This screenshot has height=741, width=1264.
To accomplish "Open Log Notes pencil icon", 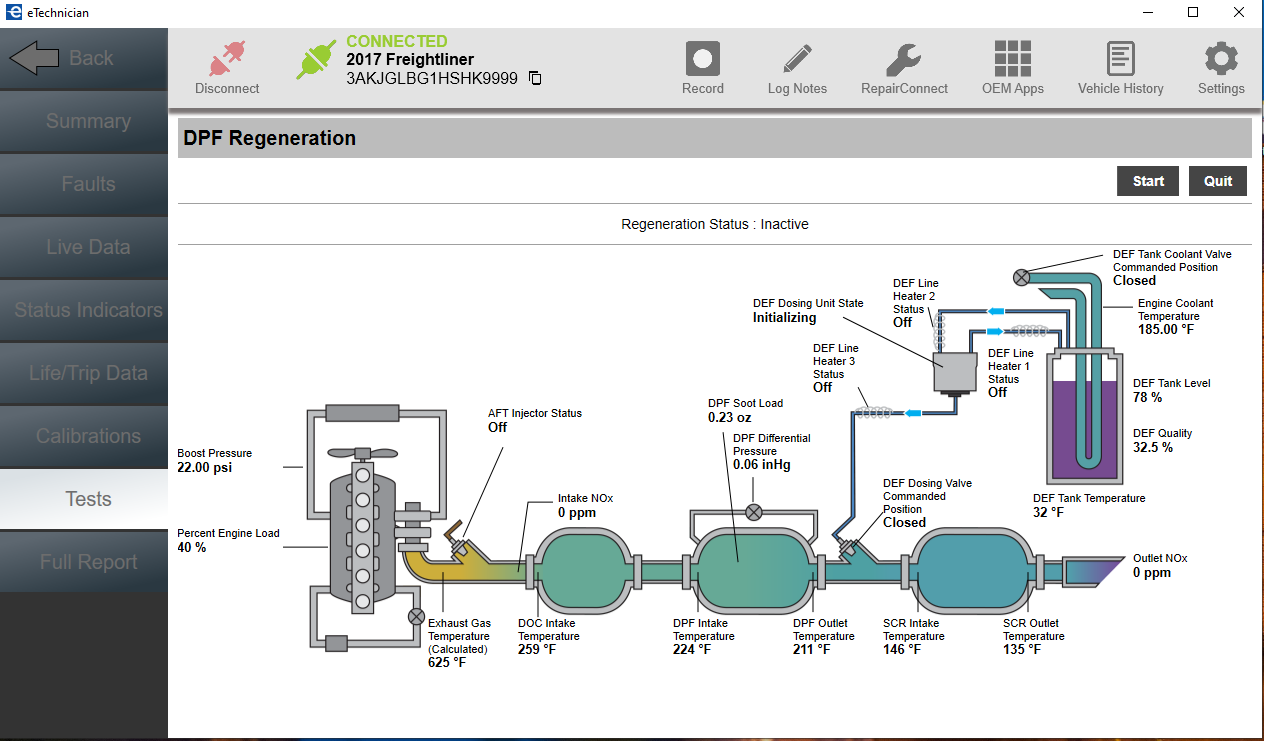I will pos(797,59).
